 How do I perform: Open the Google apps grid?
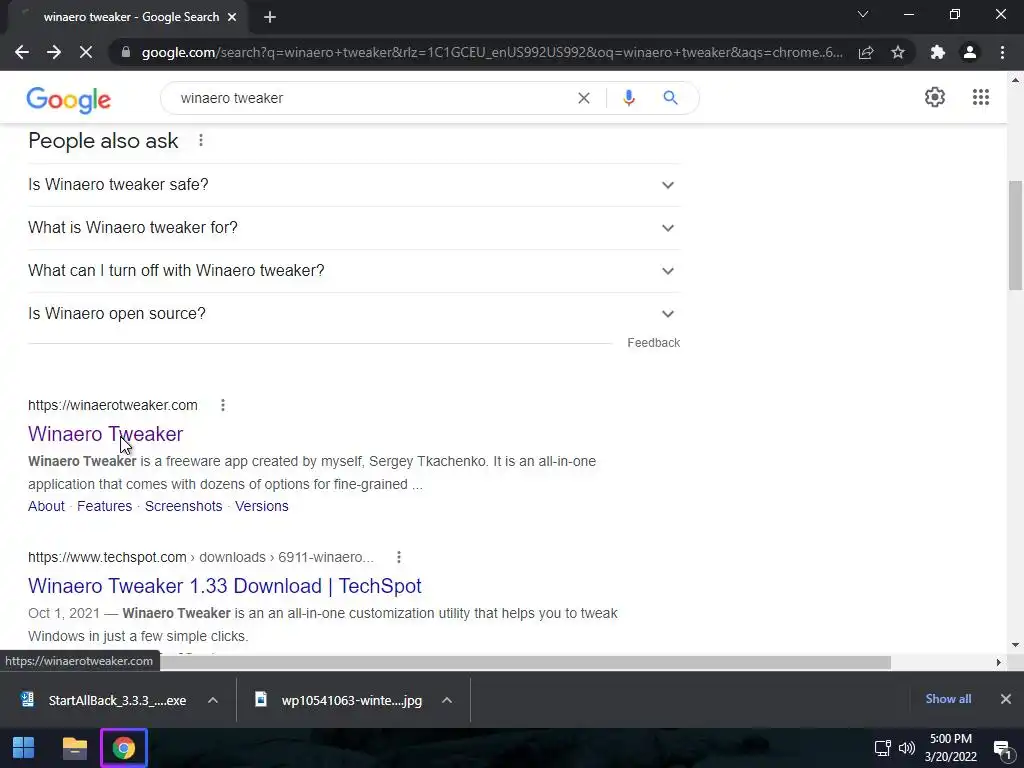pyautogui.click(x=981, y=97)
